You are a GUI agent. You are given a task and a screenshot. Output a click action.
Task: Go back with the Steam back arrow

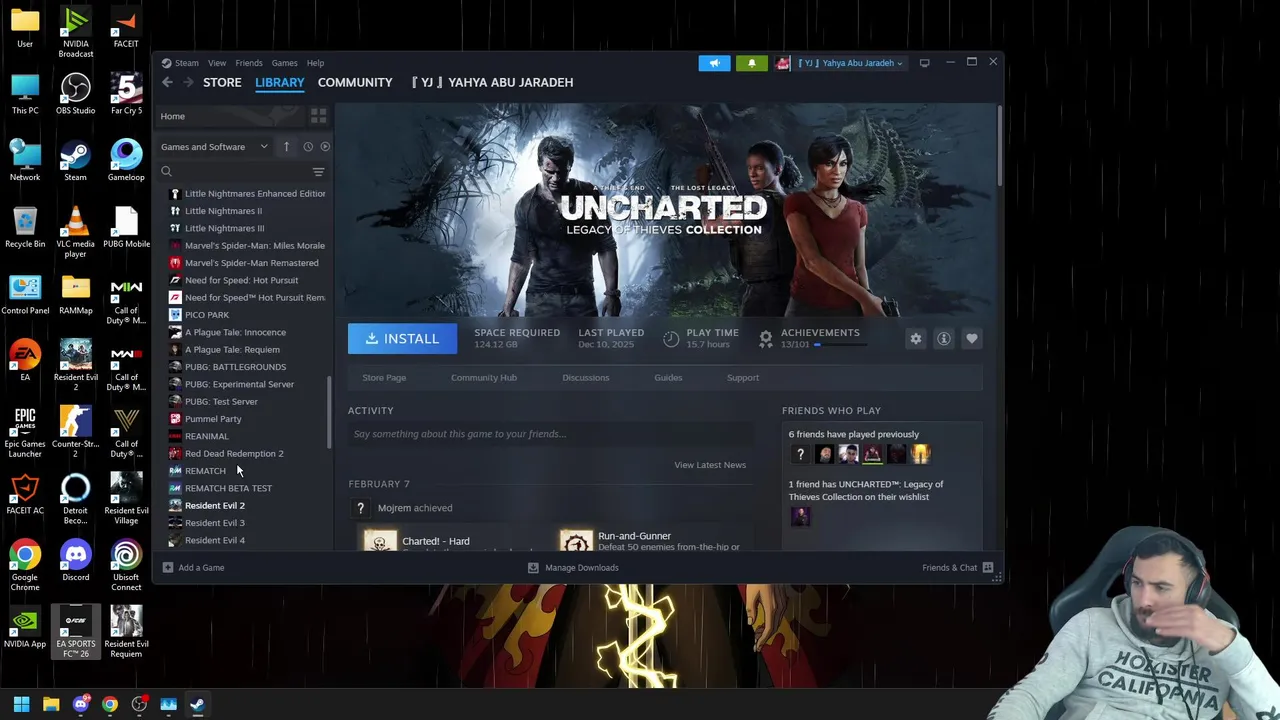pos(167,82)
